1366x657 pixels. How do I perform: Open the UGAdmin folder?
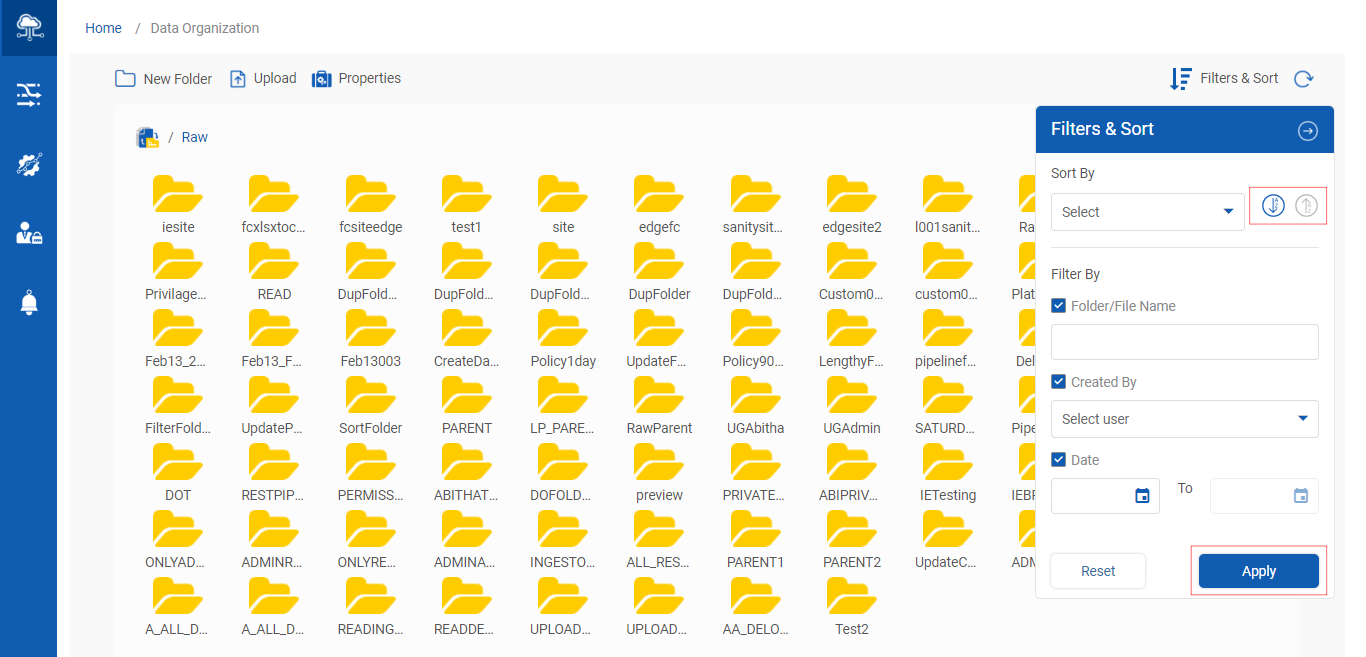coord(852,405)
